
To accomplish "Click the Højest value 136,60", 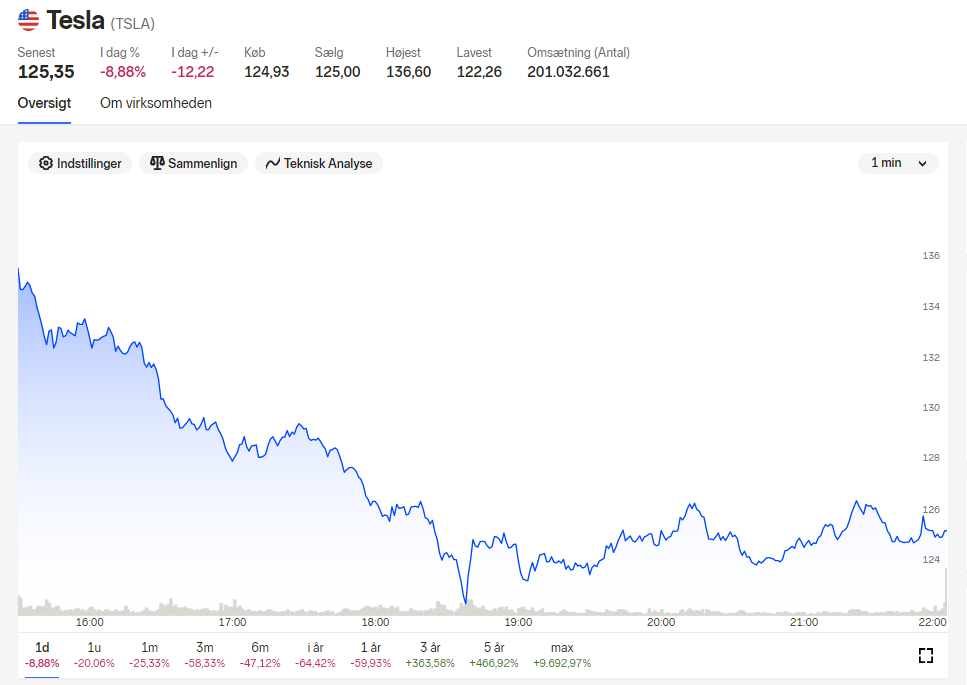I will [x=408, y=72].
